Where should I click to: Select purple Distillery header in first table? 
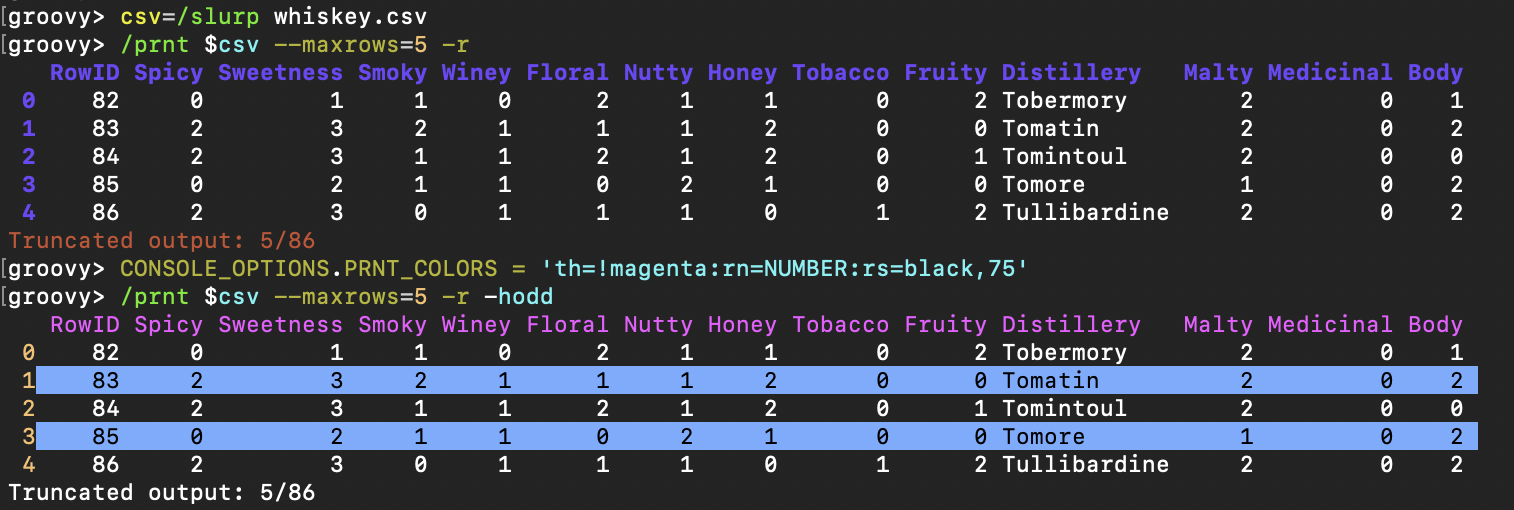pyautogui.click(x=1071, y=73)
